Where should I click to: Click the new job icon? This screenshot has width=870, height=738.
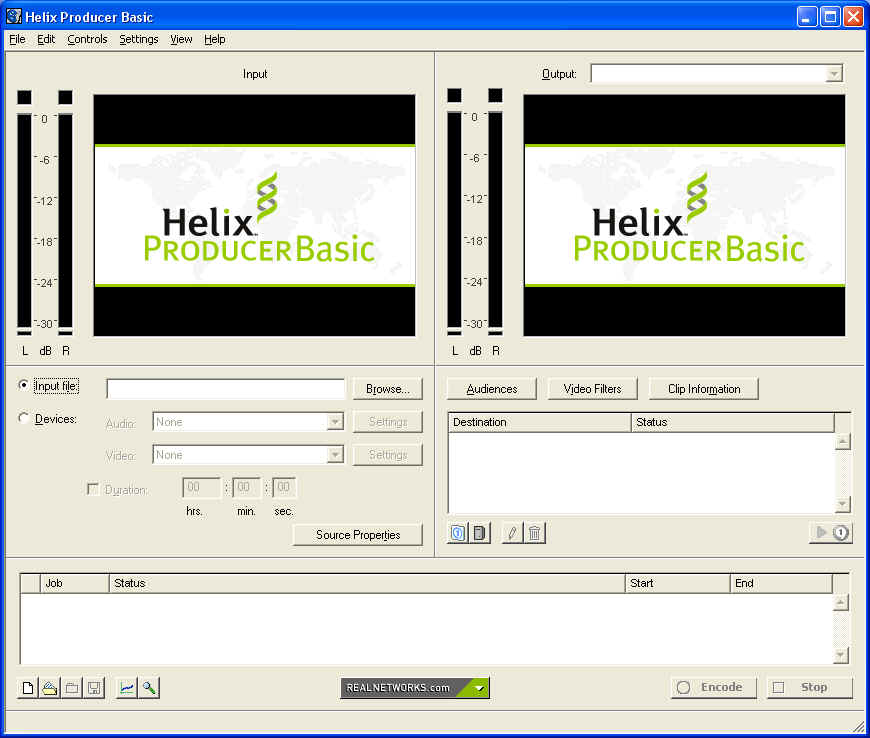coord(27,688)
